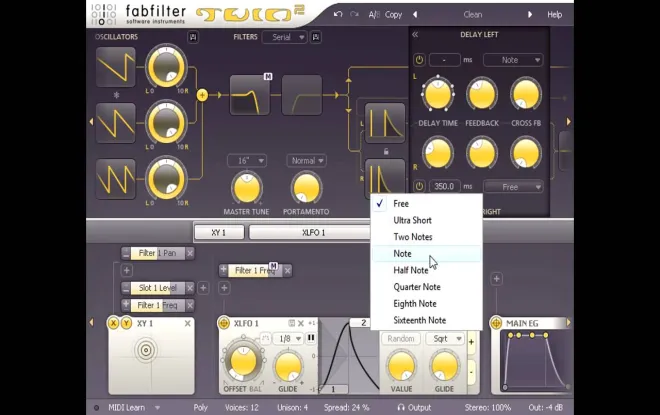Click the 350.0 ms delay field
This screenshot has height=415, width=660.
click(444, 186)
